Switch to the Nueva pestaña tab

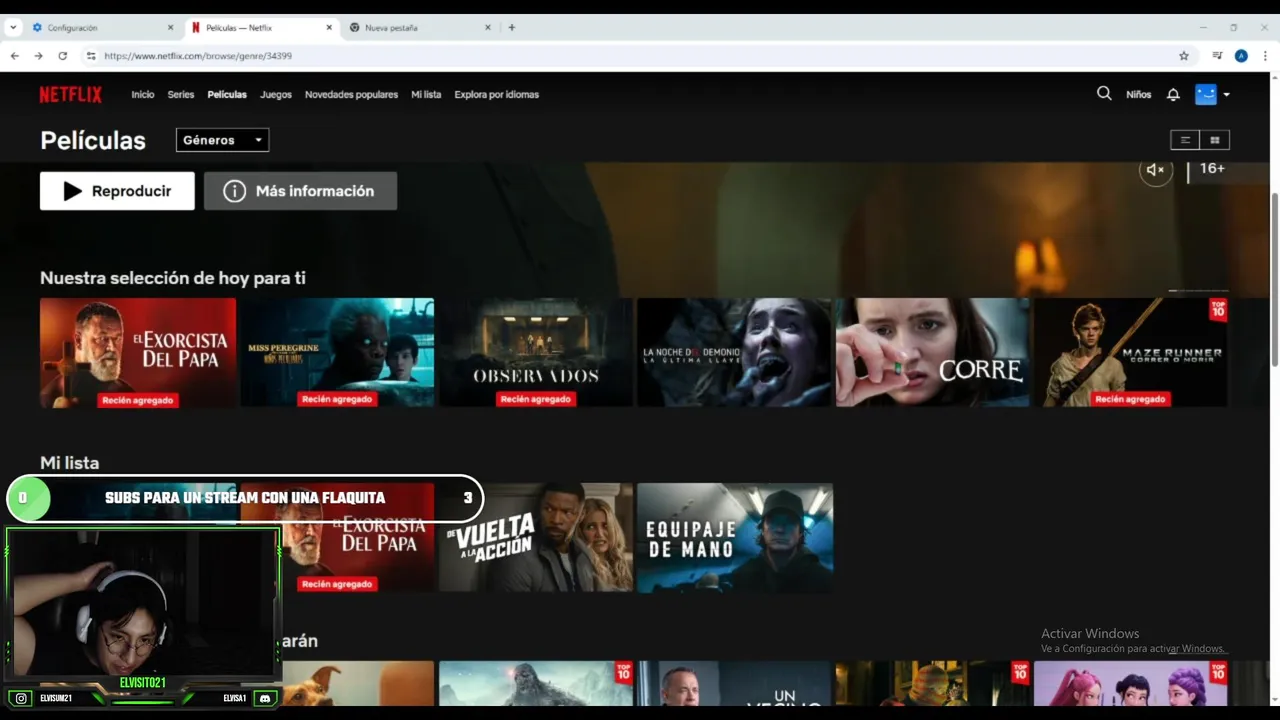pyautogui.click(x=420, y=28)
